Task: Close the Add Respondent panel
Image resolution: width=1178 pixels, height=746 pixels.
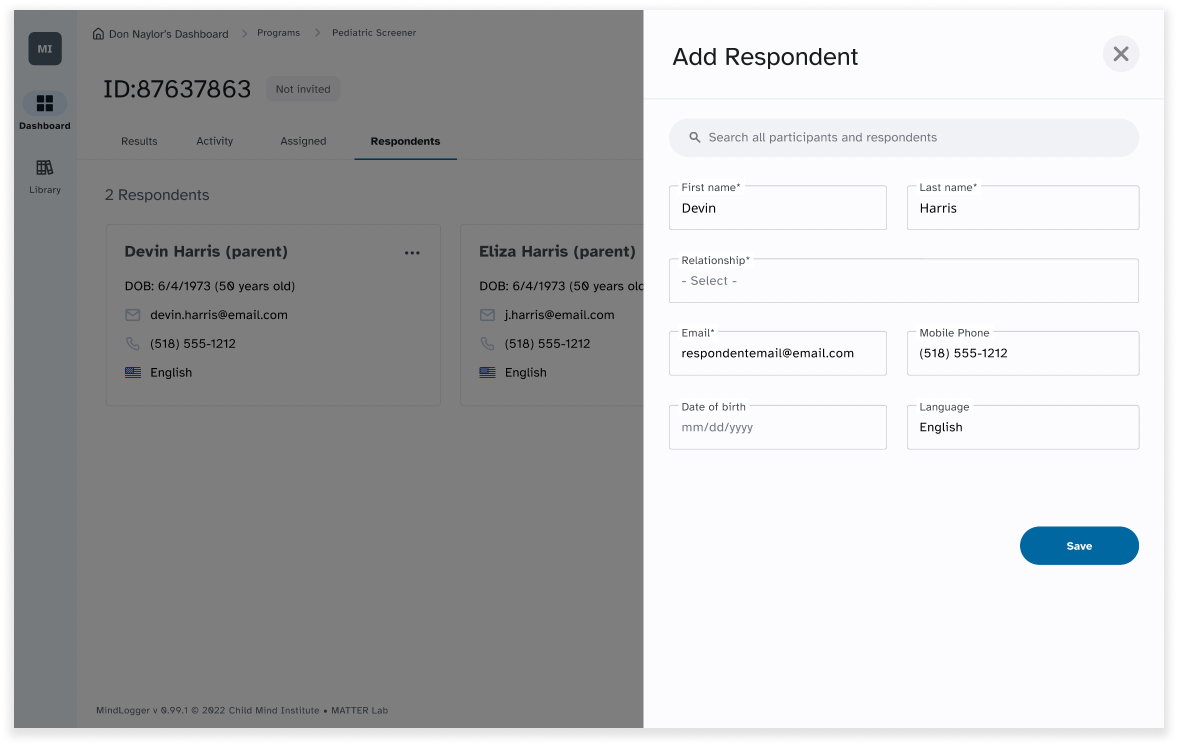Action: pos(1120,54)
